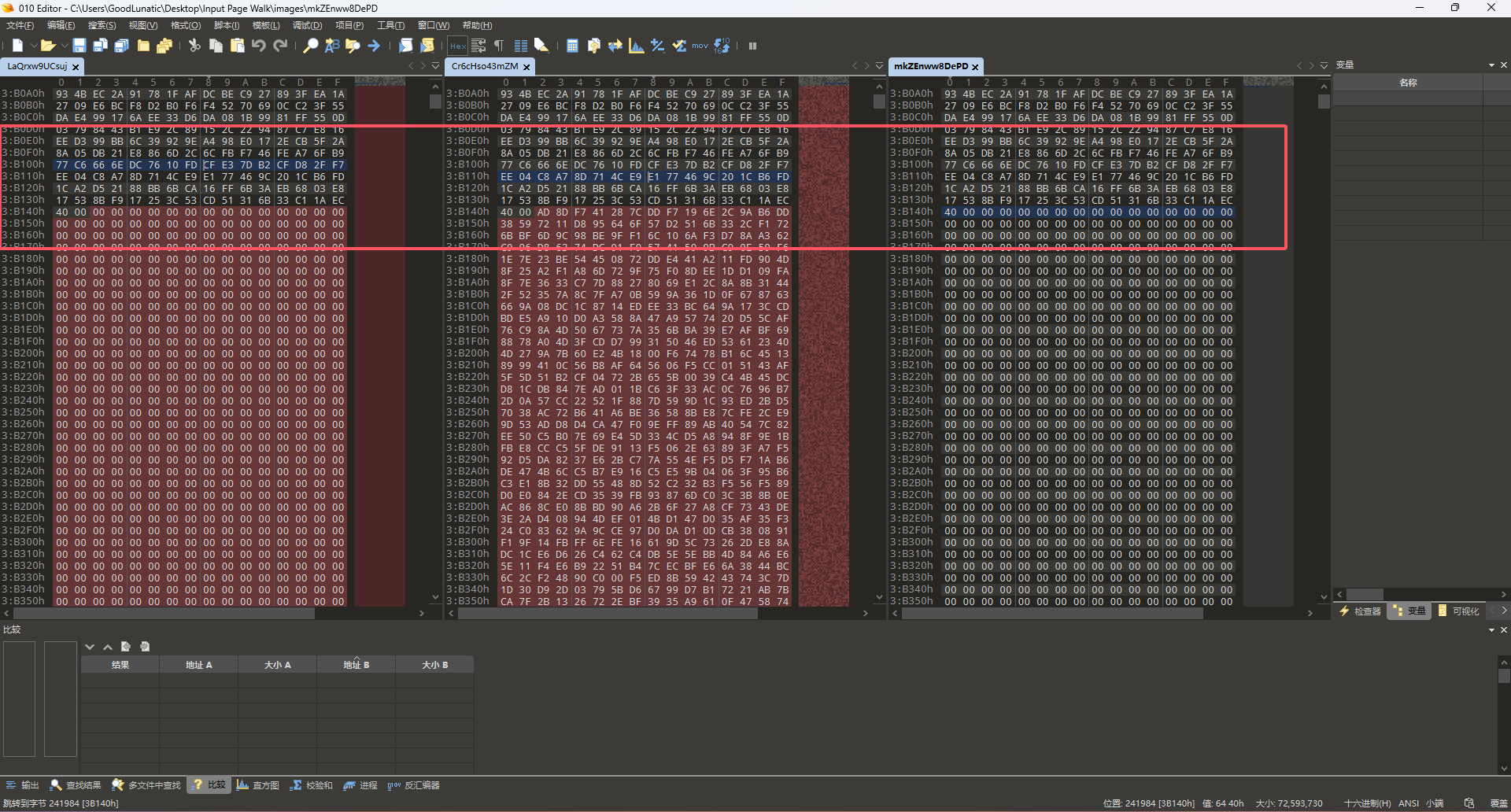Click the Save file floppy icon
The height and width of the screenshot is (812, 1511).
79,46
